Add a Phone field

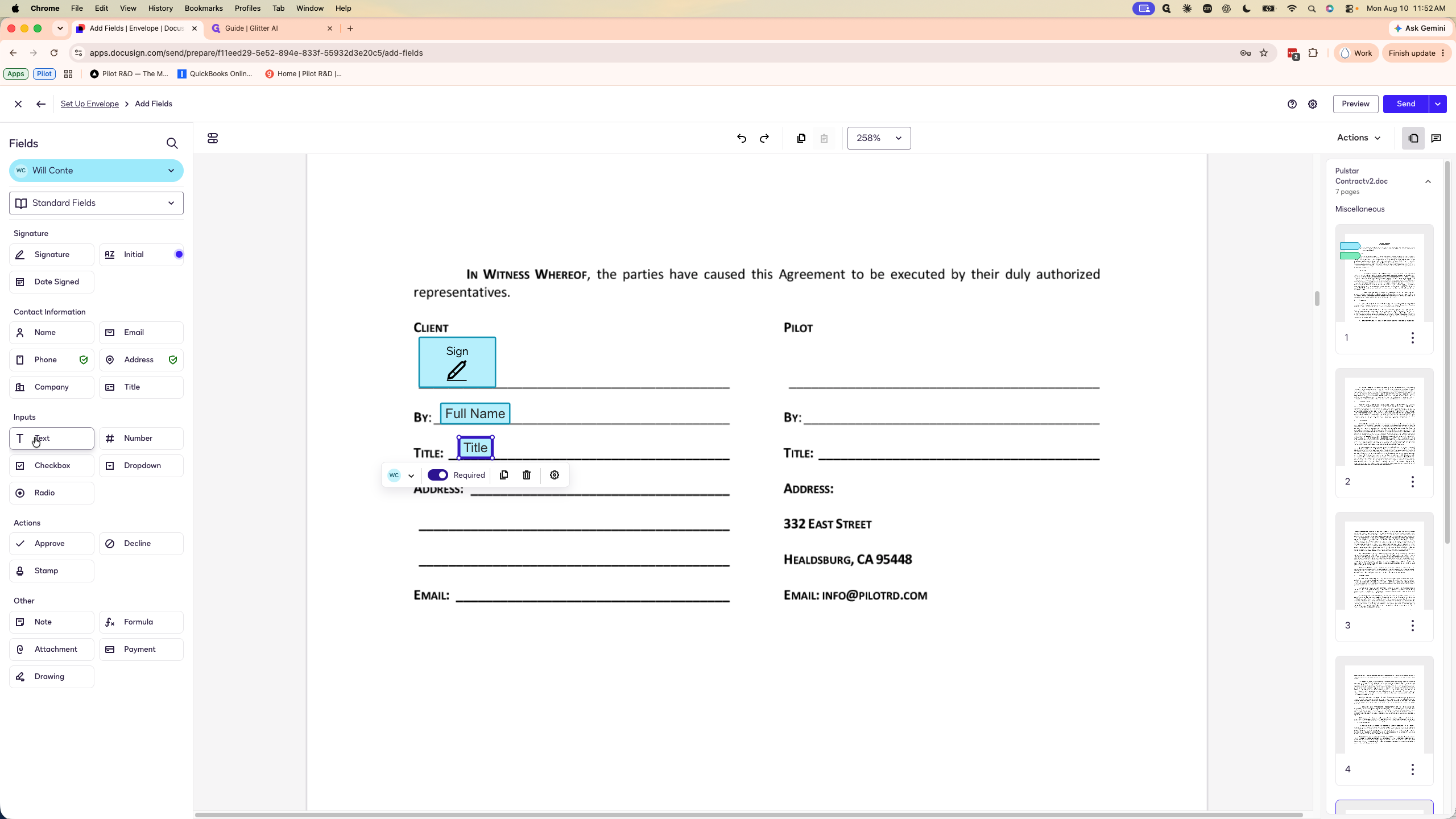click(x=52, y=360)
